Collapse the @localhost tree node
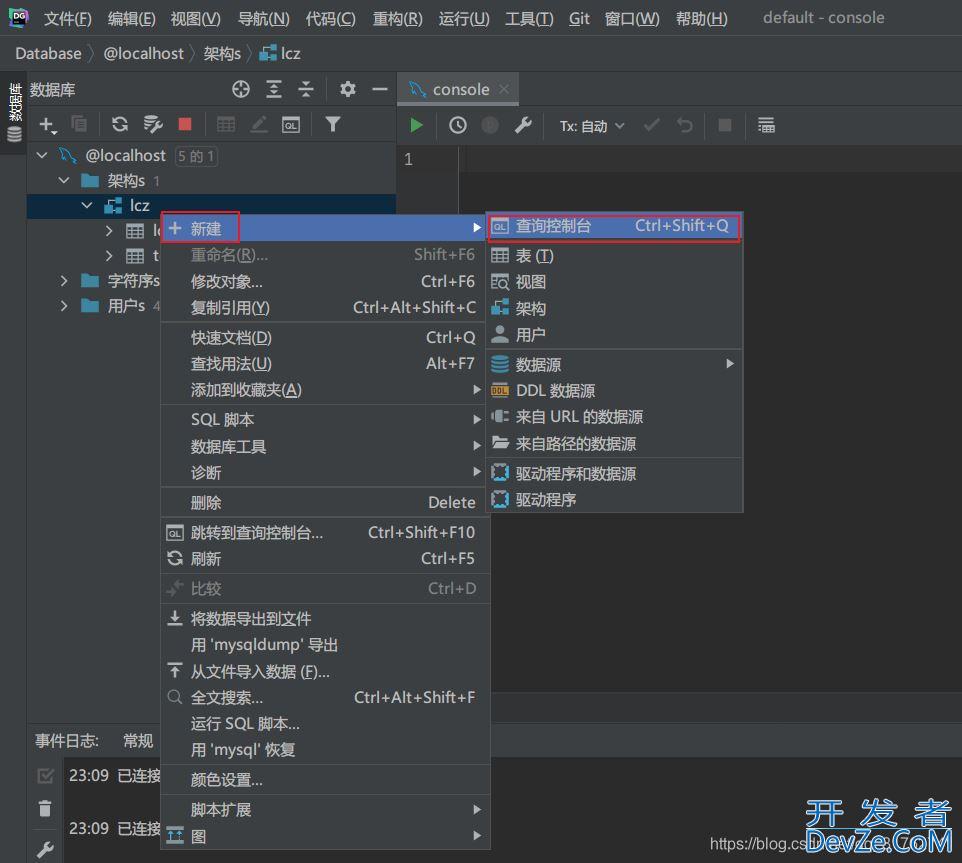Screen dimensions: 962x863 click(42, 156)
